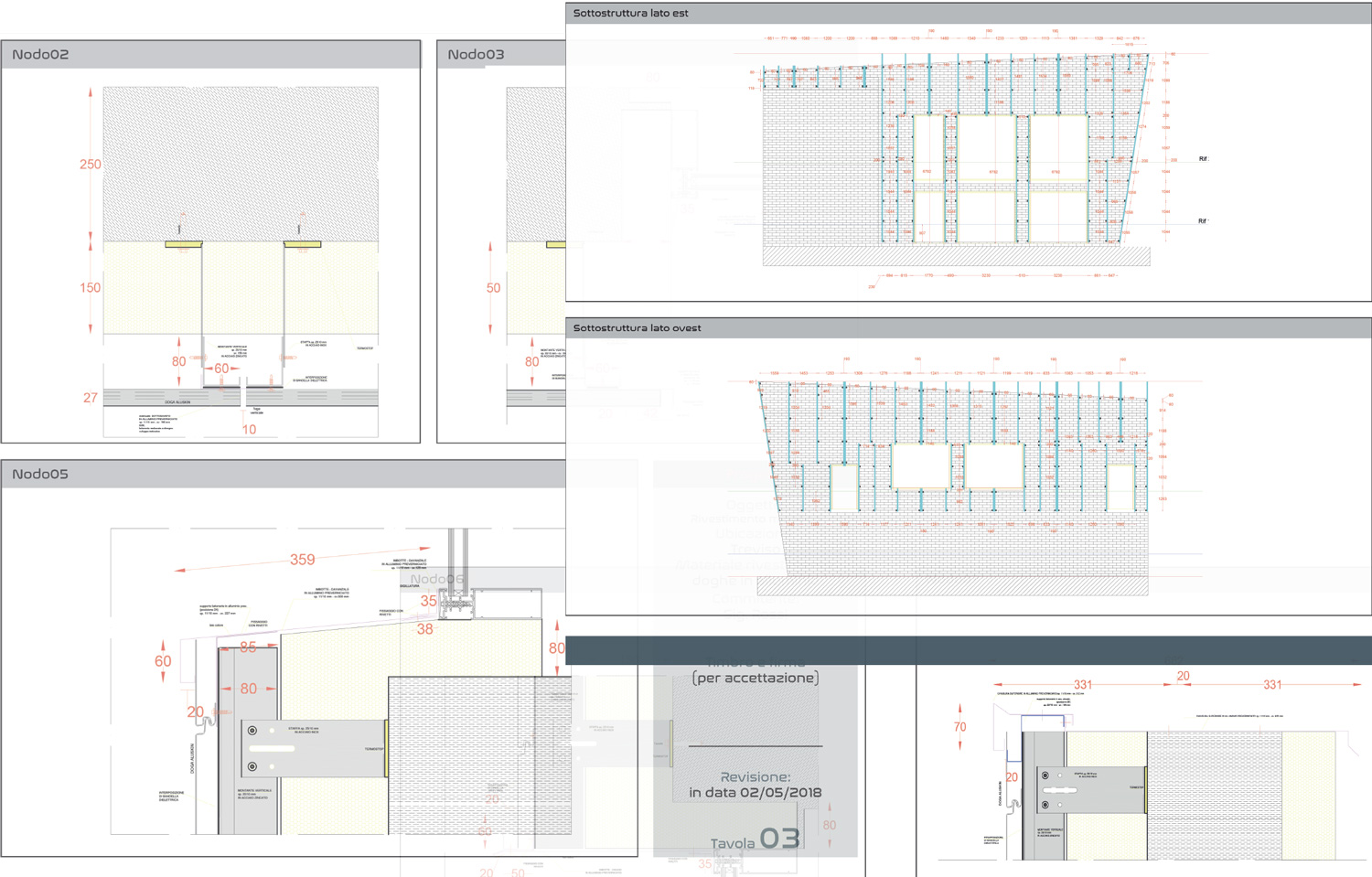Select the Nodo05 panel title

40,474
